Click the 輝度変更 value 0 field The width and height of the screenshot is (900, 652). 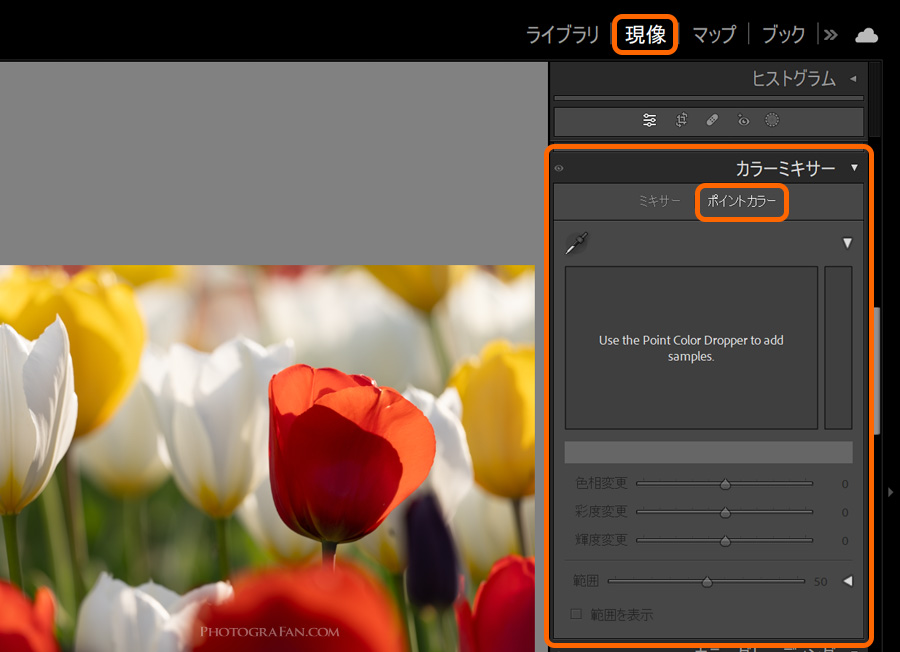coord(844,541)
